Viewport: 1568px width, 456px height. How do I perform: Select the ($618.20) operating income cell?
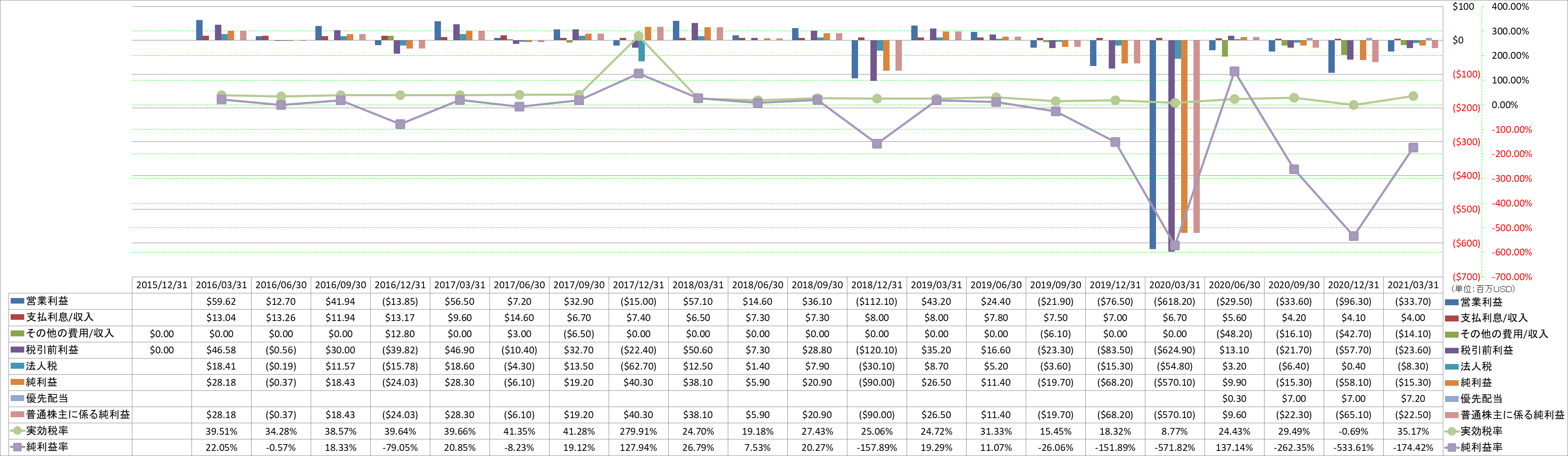tap(1175, 301)
